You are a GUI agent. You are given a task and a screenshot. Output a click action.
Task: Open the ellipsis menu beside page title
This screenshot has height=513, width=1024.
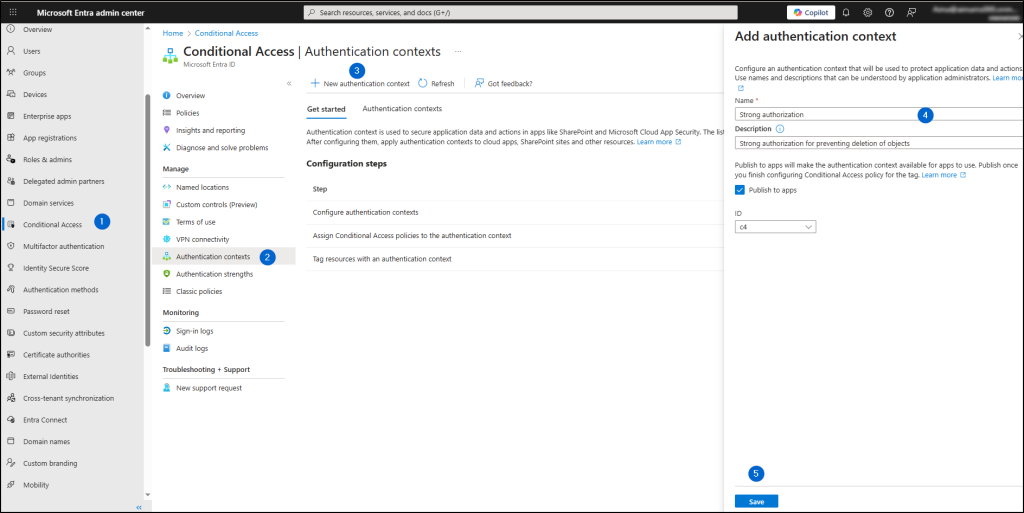pos(458,52)
